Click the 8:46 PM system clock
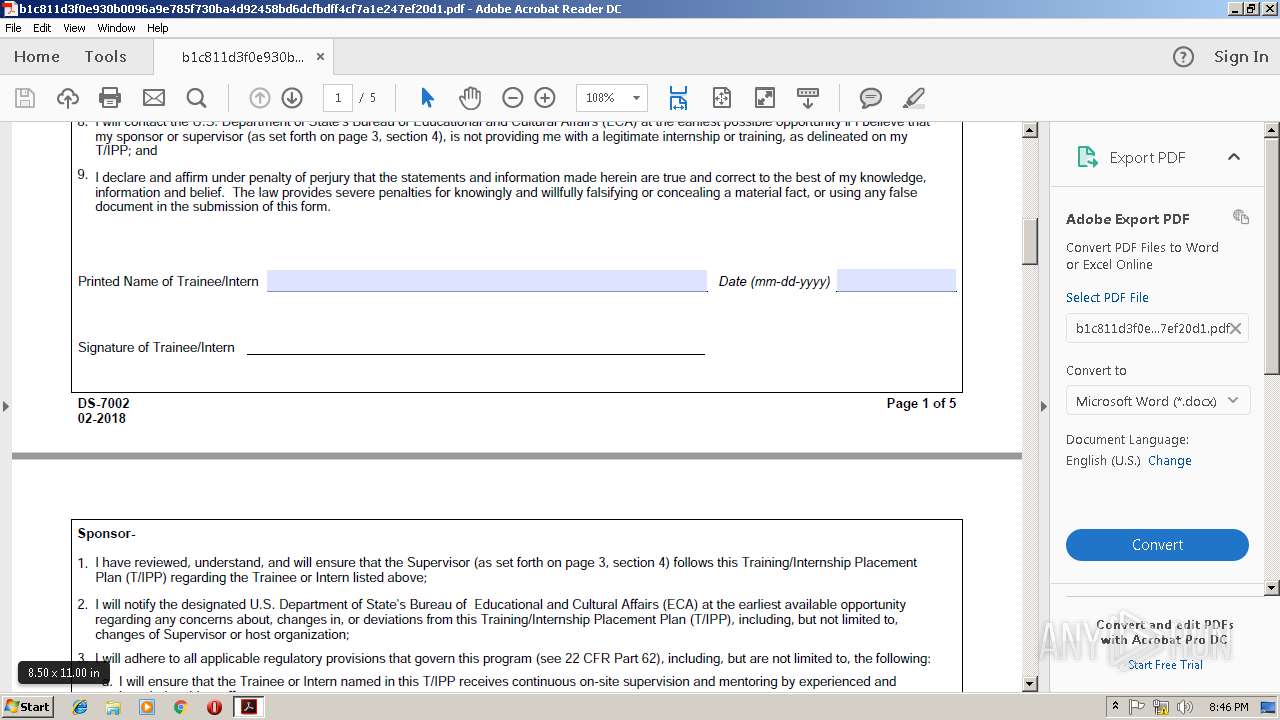The width and height of the screenshot is (1280, 720). pos(1228,707)
